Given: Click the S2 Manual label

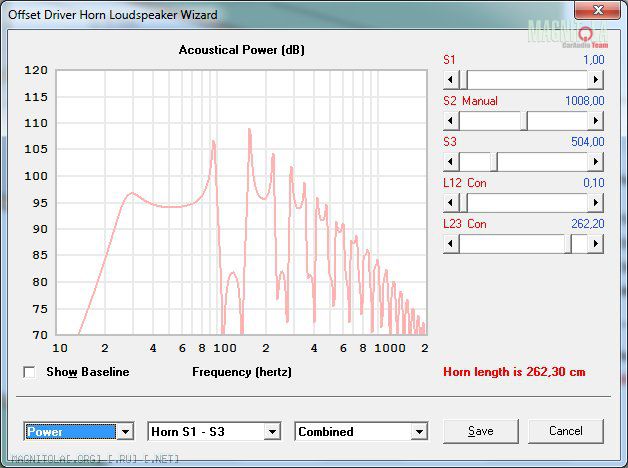Looking at the screenshot, I should [x=470, y=101].
